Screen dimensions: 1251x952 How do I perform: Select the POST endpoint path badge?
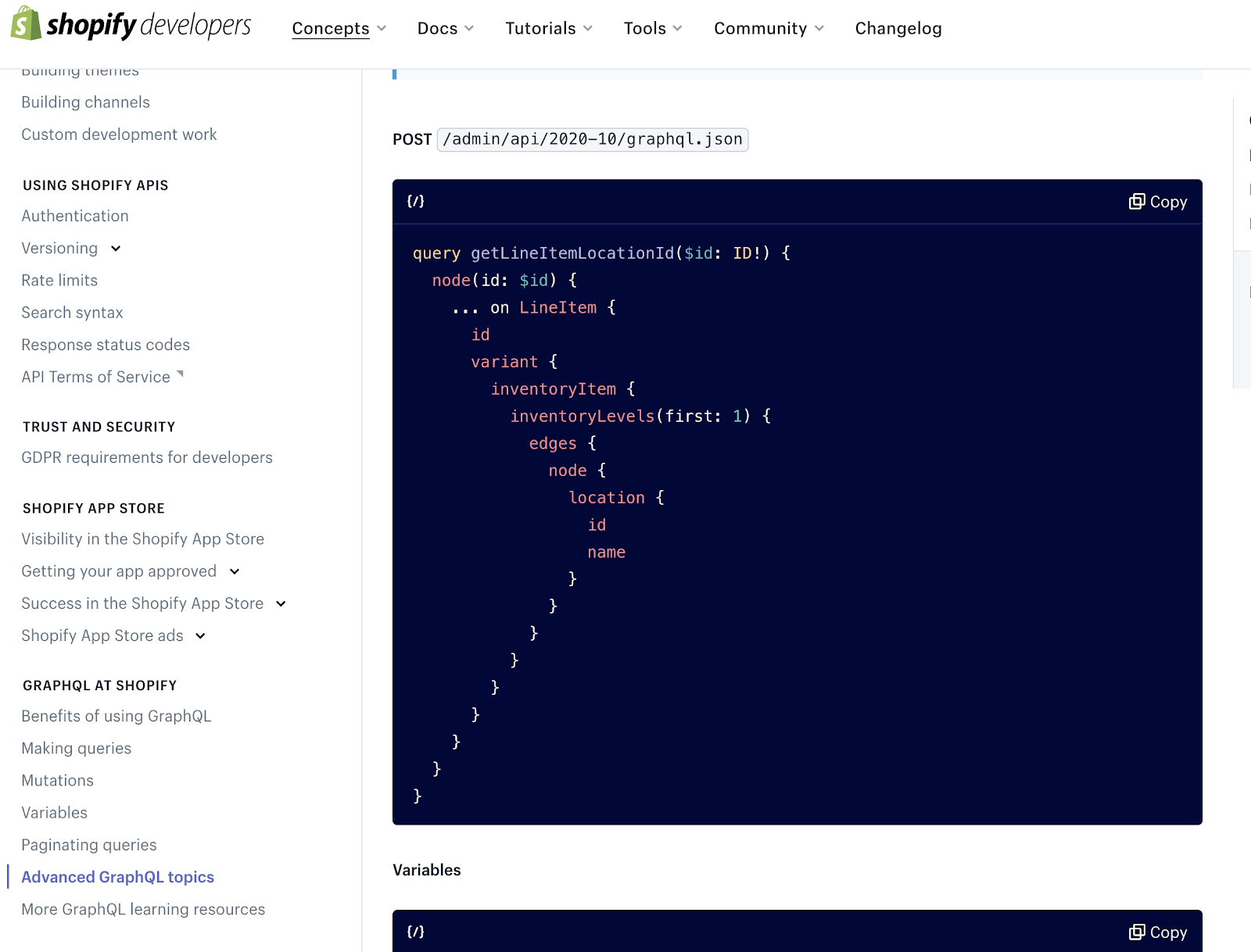point(592,139)
